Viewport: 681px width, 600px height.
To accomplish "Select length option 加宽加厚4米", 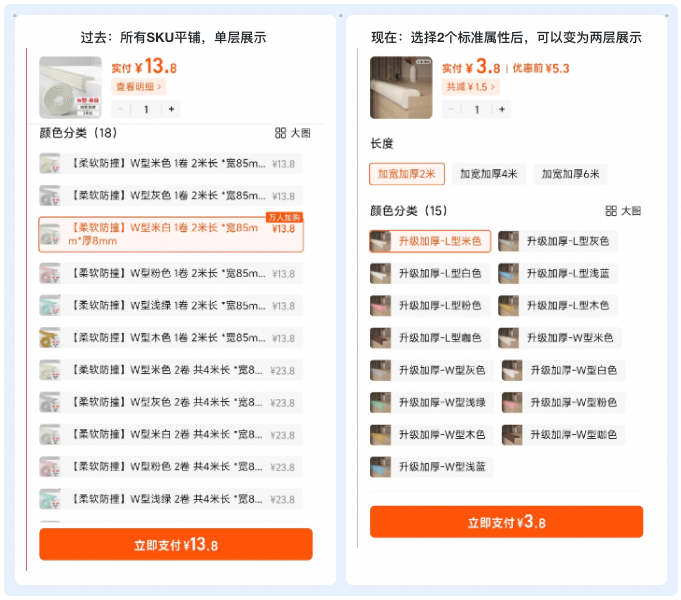I will point(489,174).
